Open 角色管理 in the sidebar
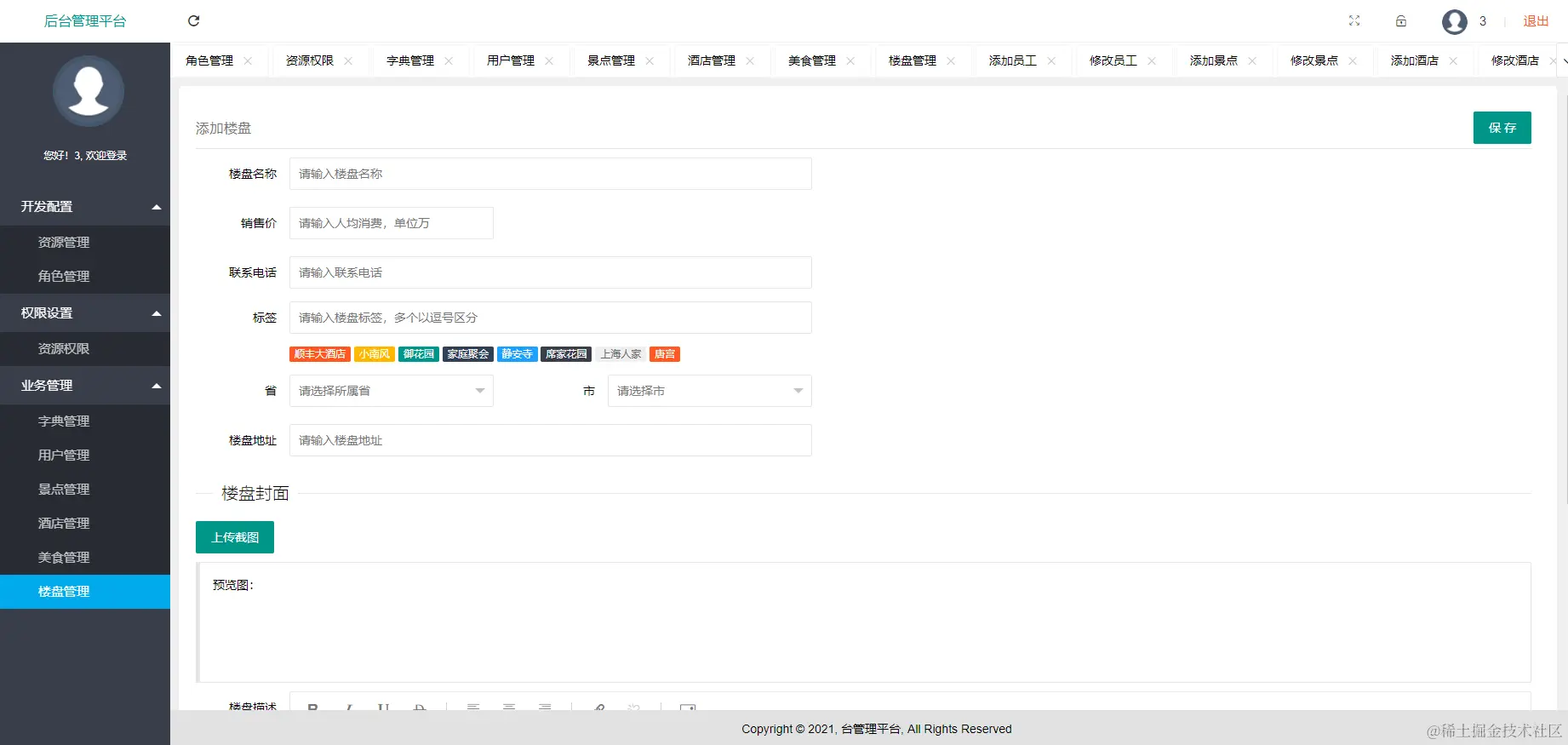 tap(85, 277)
